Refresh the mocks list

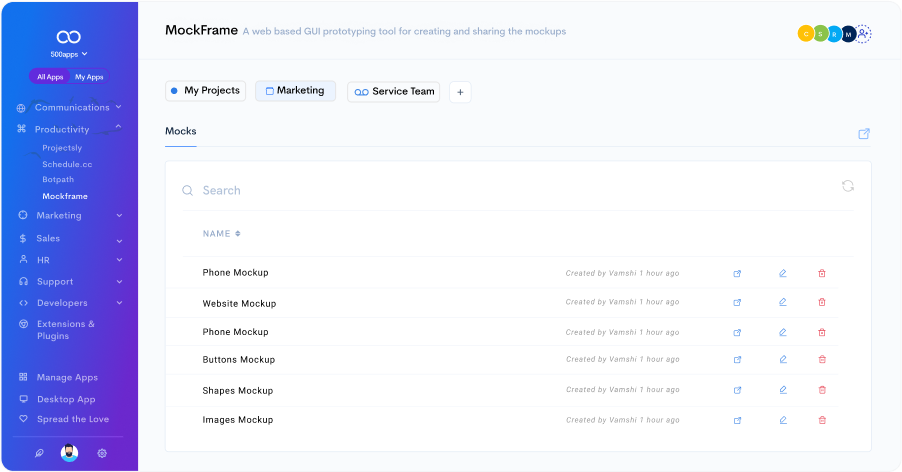(x=848, y=186)
